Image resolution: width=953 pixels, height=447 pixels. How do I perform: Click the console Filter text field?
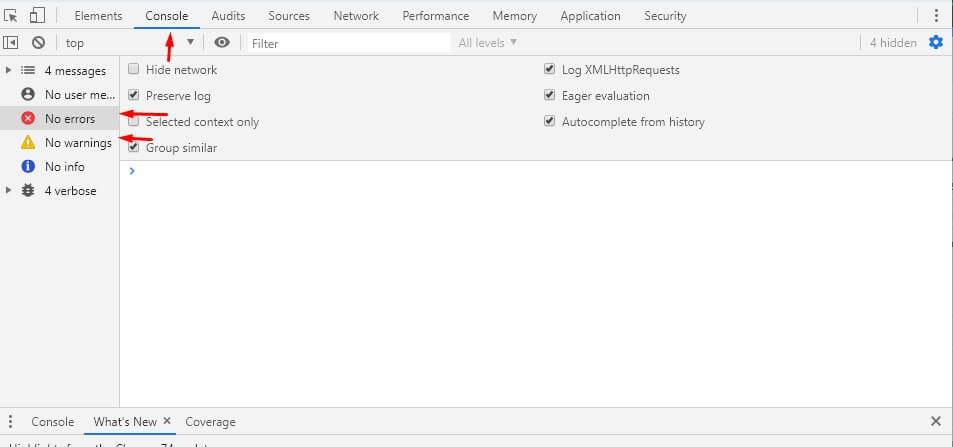(347, 43)
